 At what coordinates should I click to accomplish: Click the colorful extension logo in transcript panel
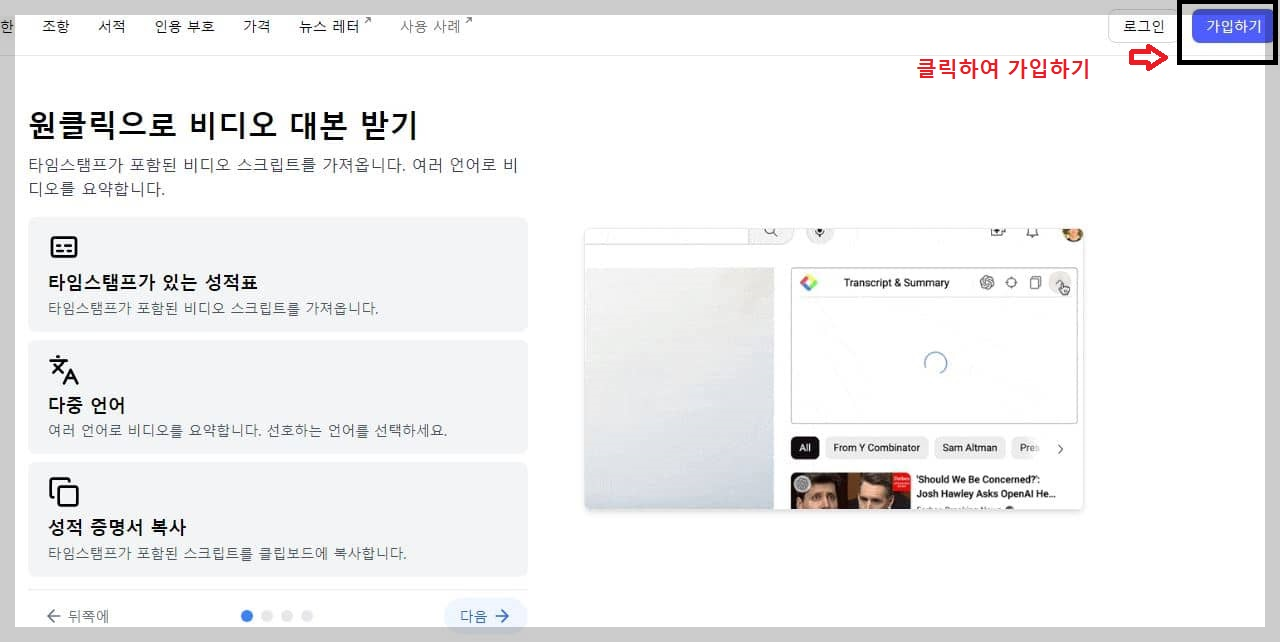[x=810, y=283]
